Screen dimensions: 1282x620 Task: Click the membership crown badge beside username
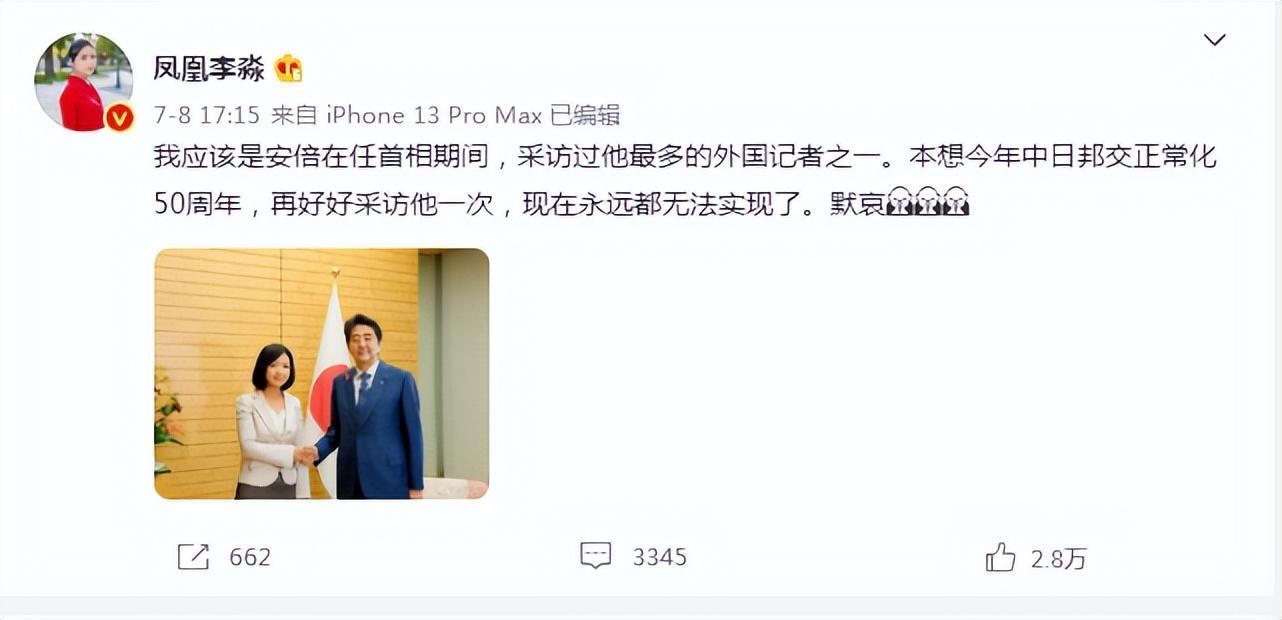pos(288,68)
